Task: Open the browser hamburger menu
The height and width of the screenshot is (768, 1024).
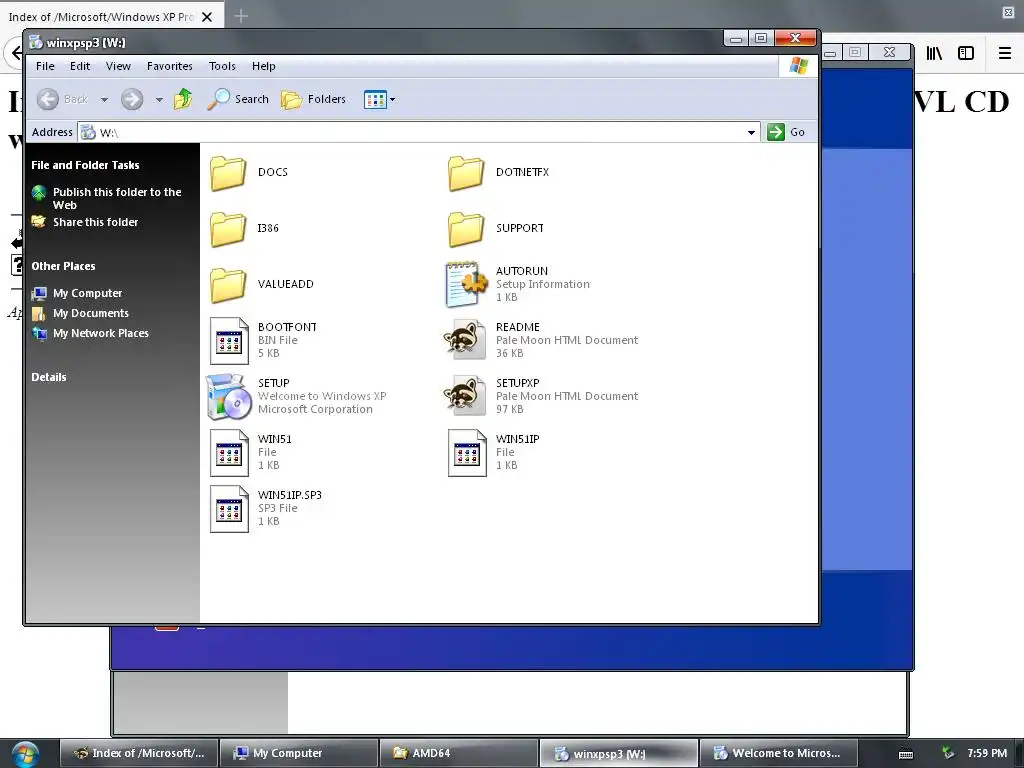Action: pos(1005,53)
